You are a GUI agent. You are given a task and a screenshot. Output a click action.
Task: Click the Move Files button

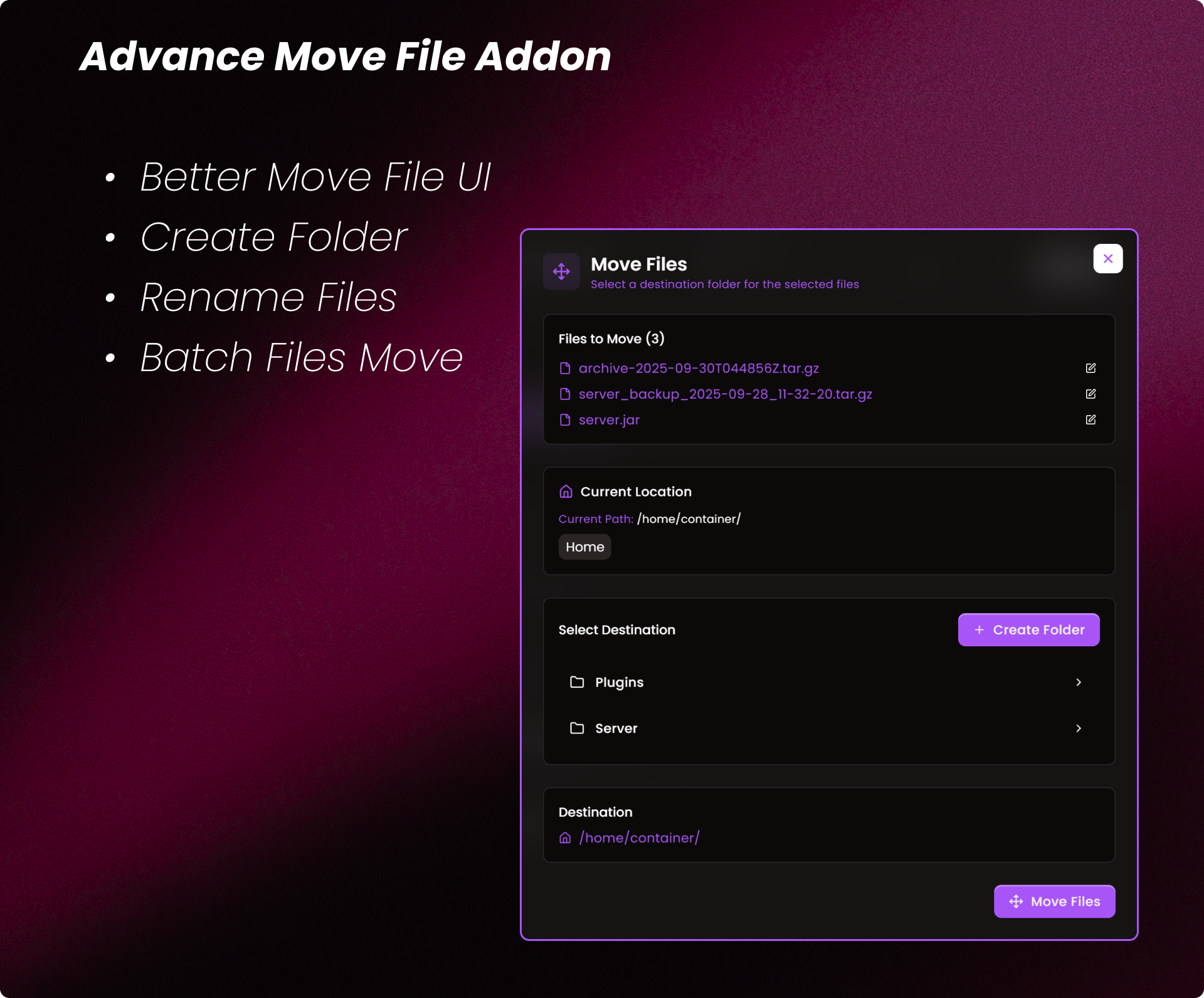[1054, 901]
